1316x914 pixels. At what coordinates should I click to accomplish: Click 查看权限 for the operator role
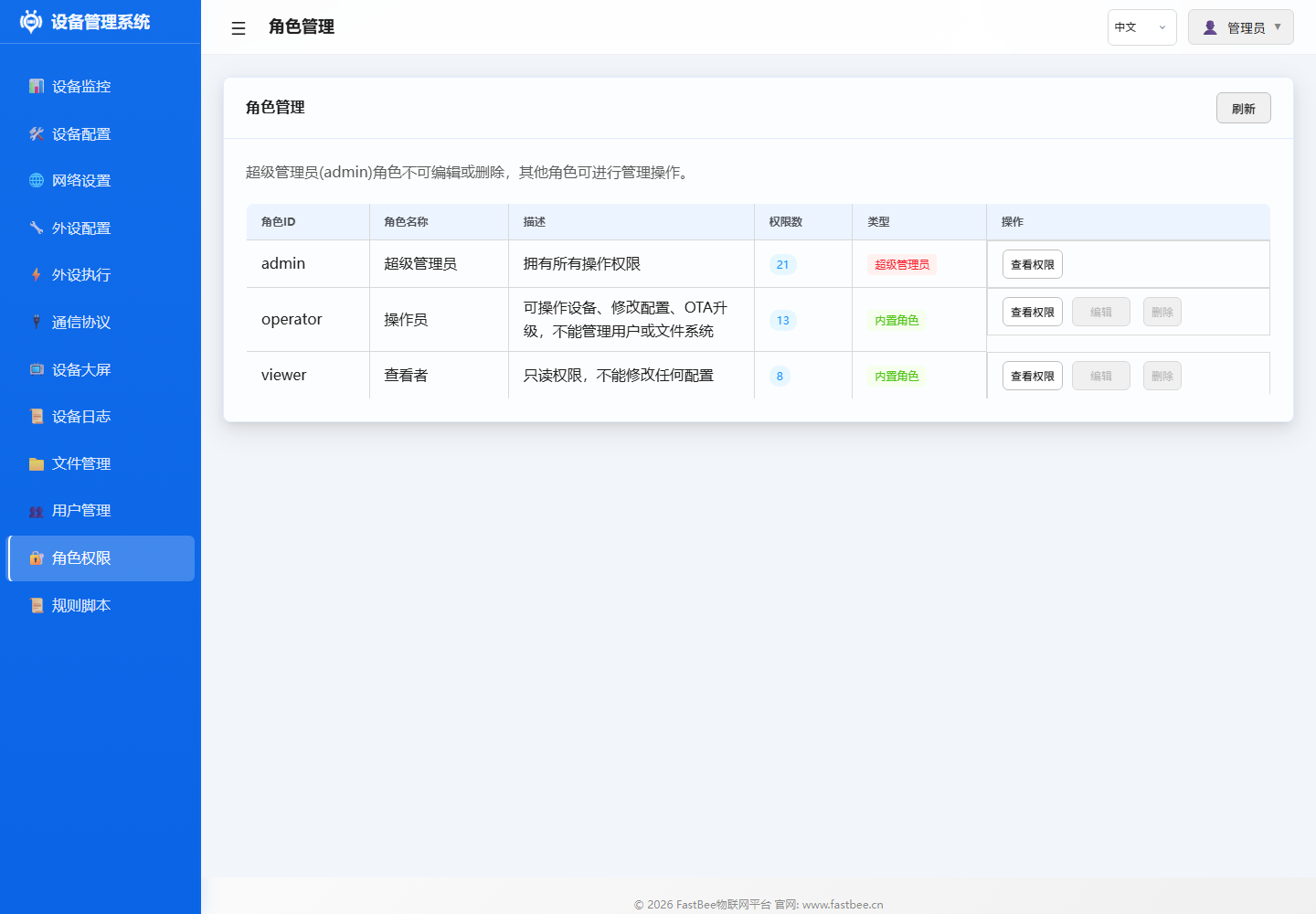tap(1032, 312)
